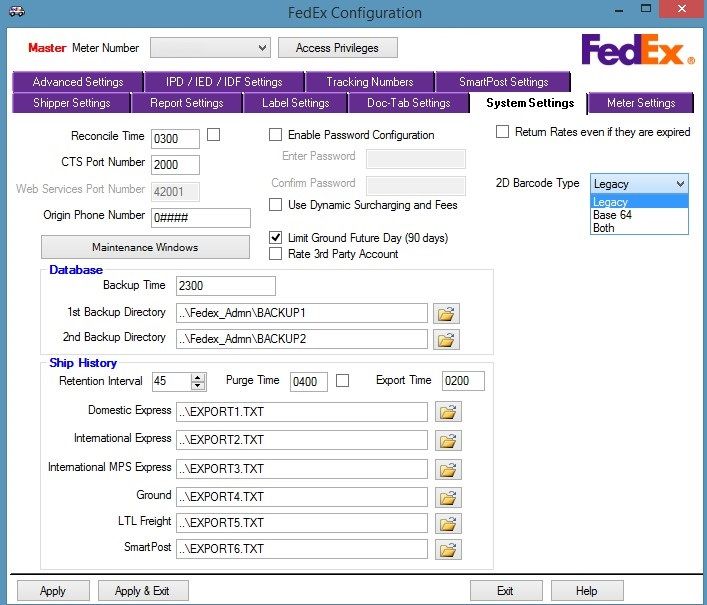
Task: Open Help
Action: tap(587, 591)
